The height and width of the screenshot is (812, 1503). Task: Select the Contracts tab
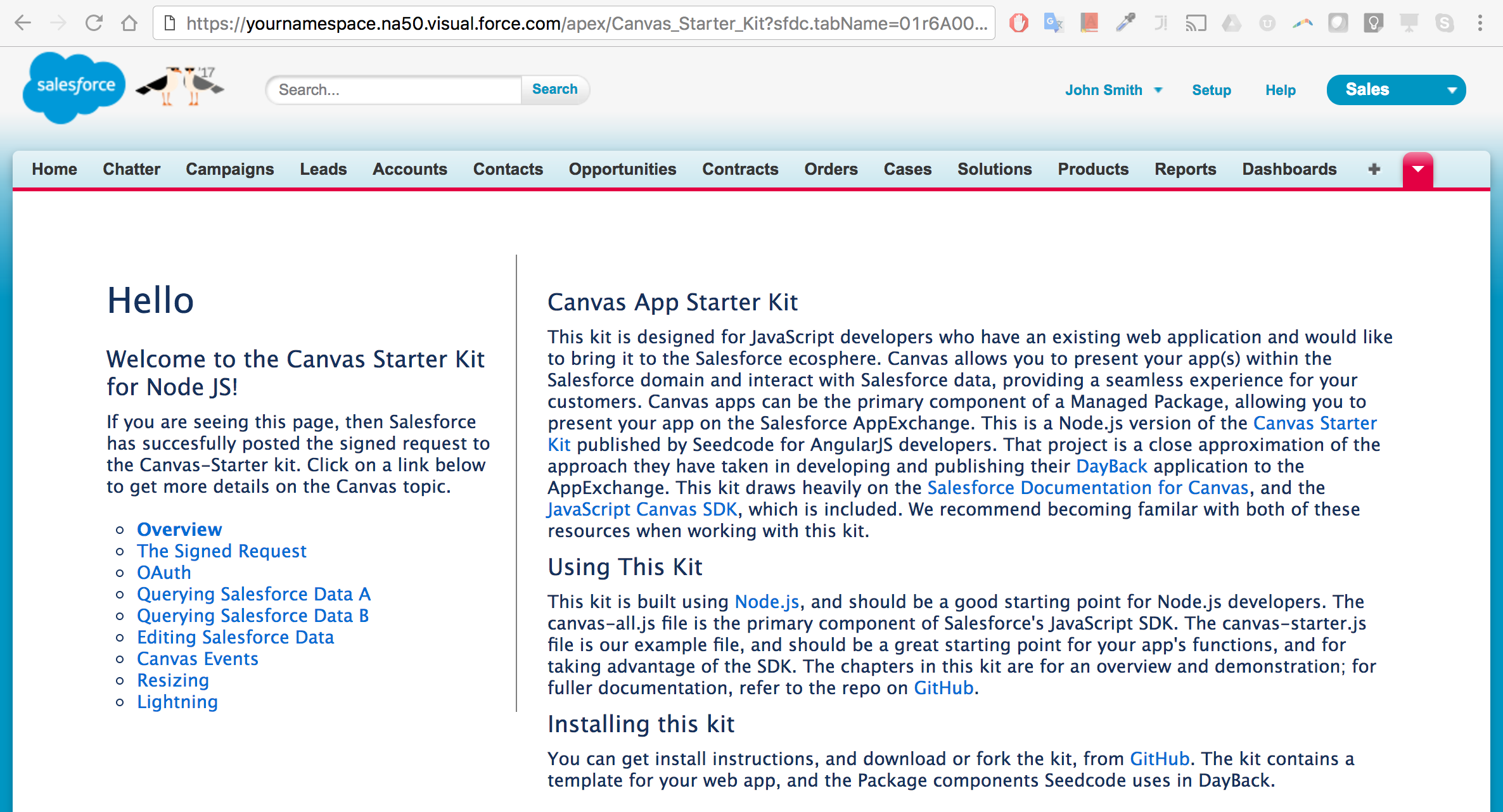coord(740,169)
